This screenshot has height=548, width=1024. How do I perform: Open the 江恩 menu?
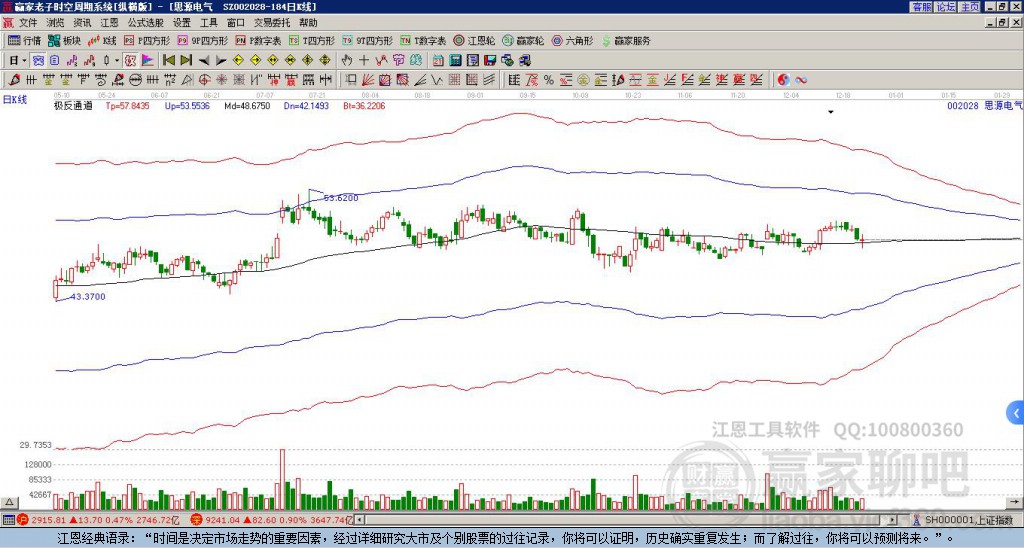coord(109,23)
